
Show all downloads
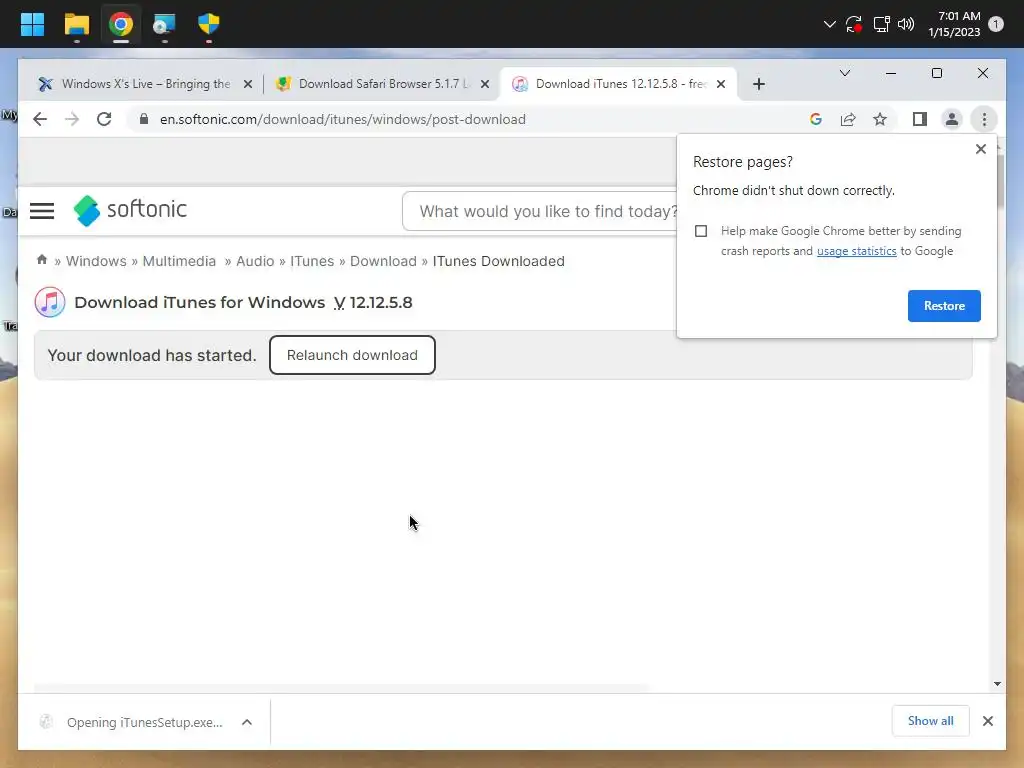tap(930, 720)
